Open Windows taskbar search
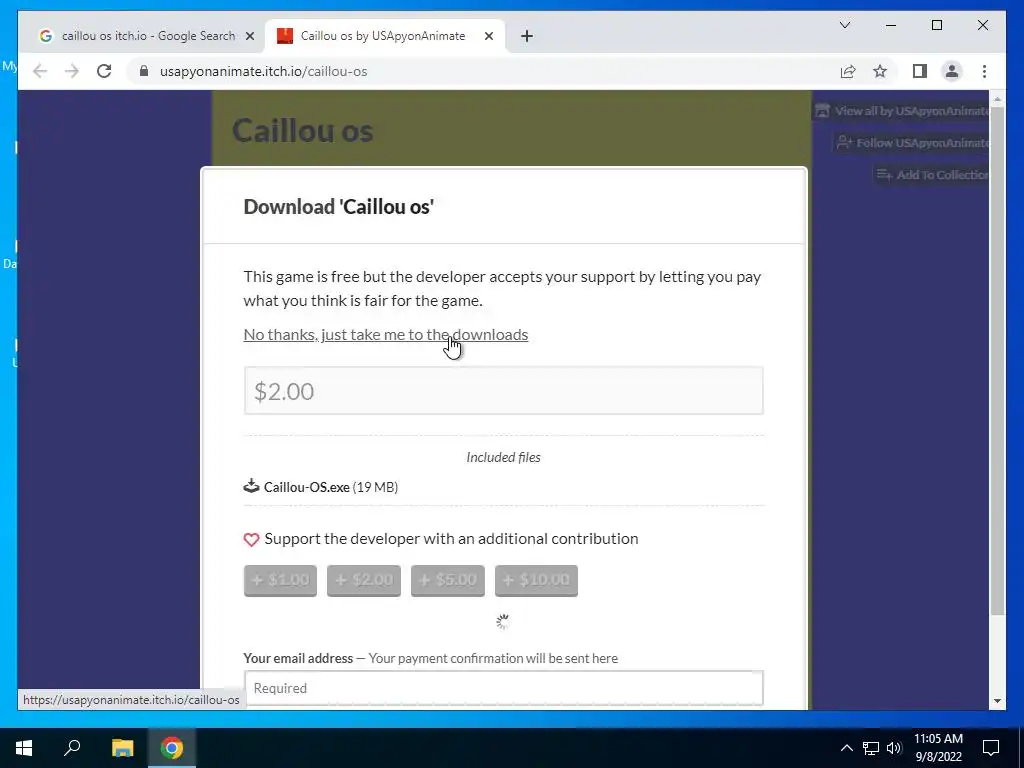Screen dimensions: 1024x768 click(72, 748)
